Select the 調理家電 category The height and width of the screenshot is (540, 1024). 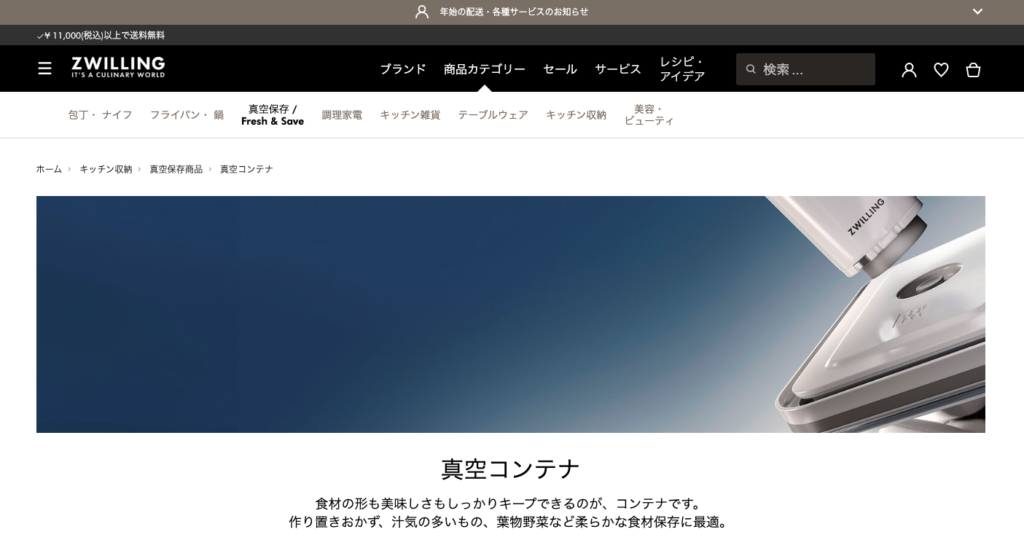[342, 115]
